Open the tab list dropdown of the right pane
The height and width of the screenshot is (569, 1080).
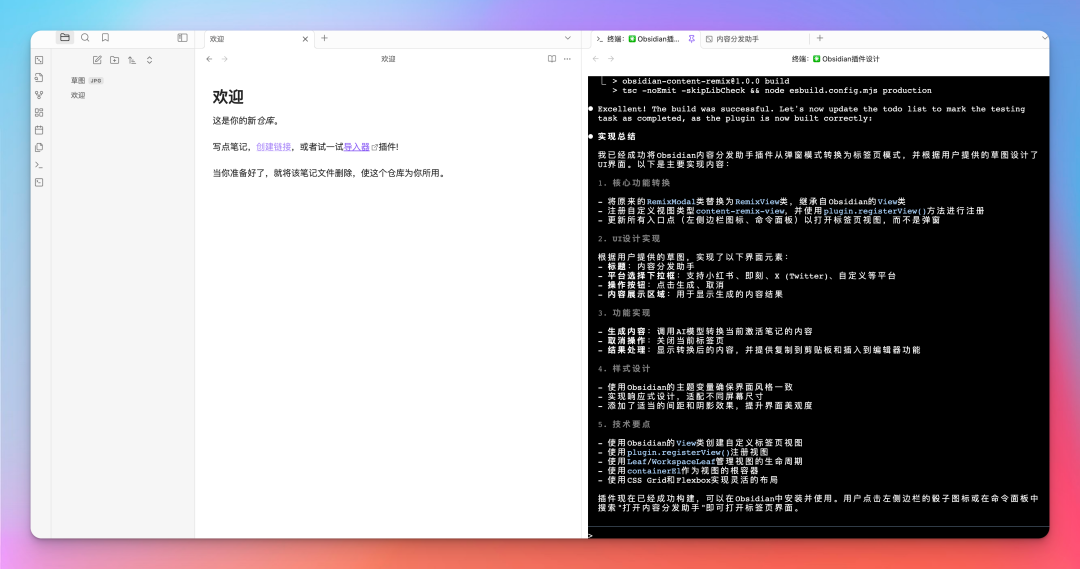[1044, 39]
